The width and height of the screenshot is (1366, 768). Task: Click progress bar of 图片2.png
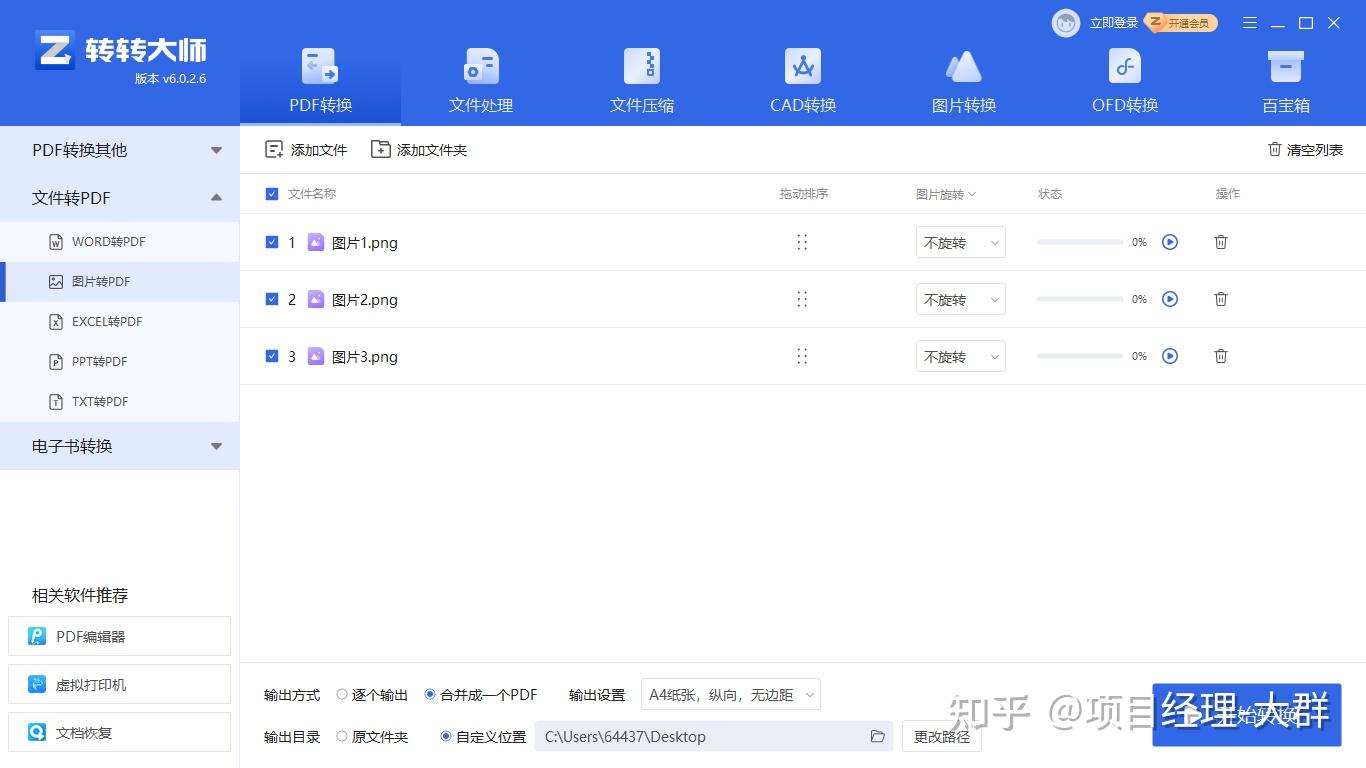click(x=1080, y=299)
